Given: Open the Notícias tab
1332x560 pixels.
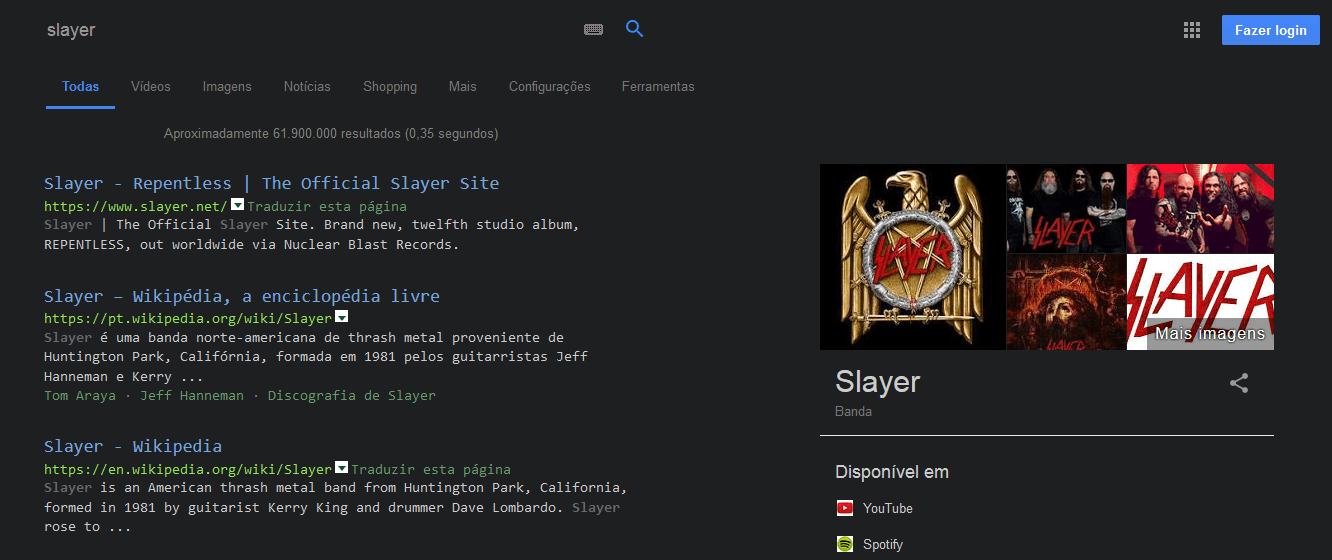Looking at the screenshot, I should [307, 87].
